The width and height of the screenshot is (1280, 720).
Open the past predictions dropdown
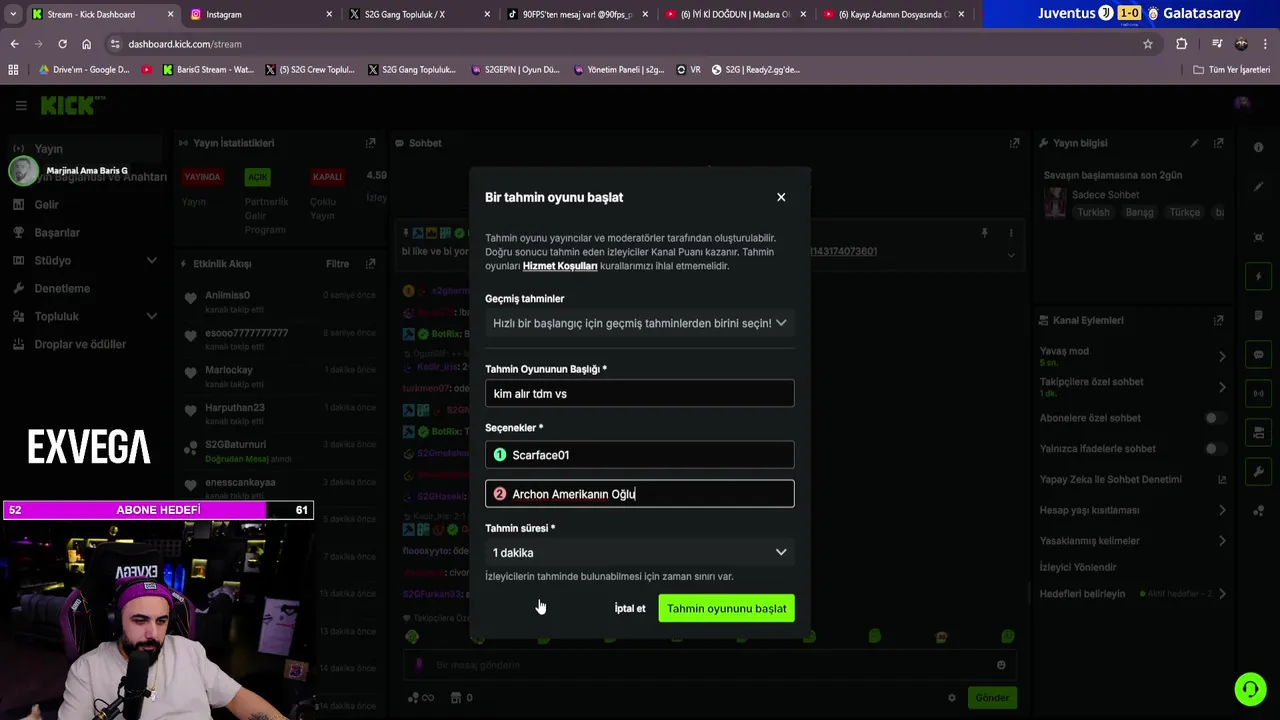(x=640, y=323)
